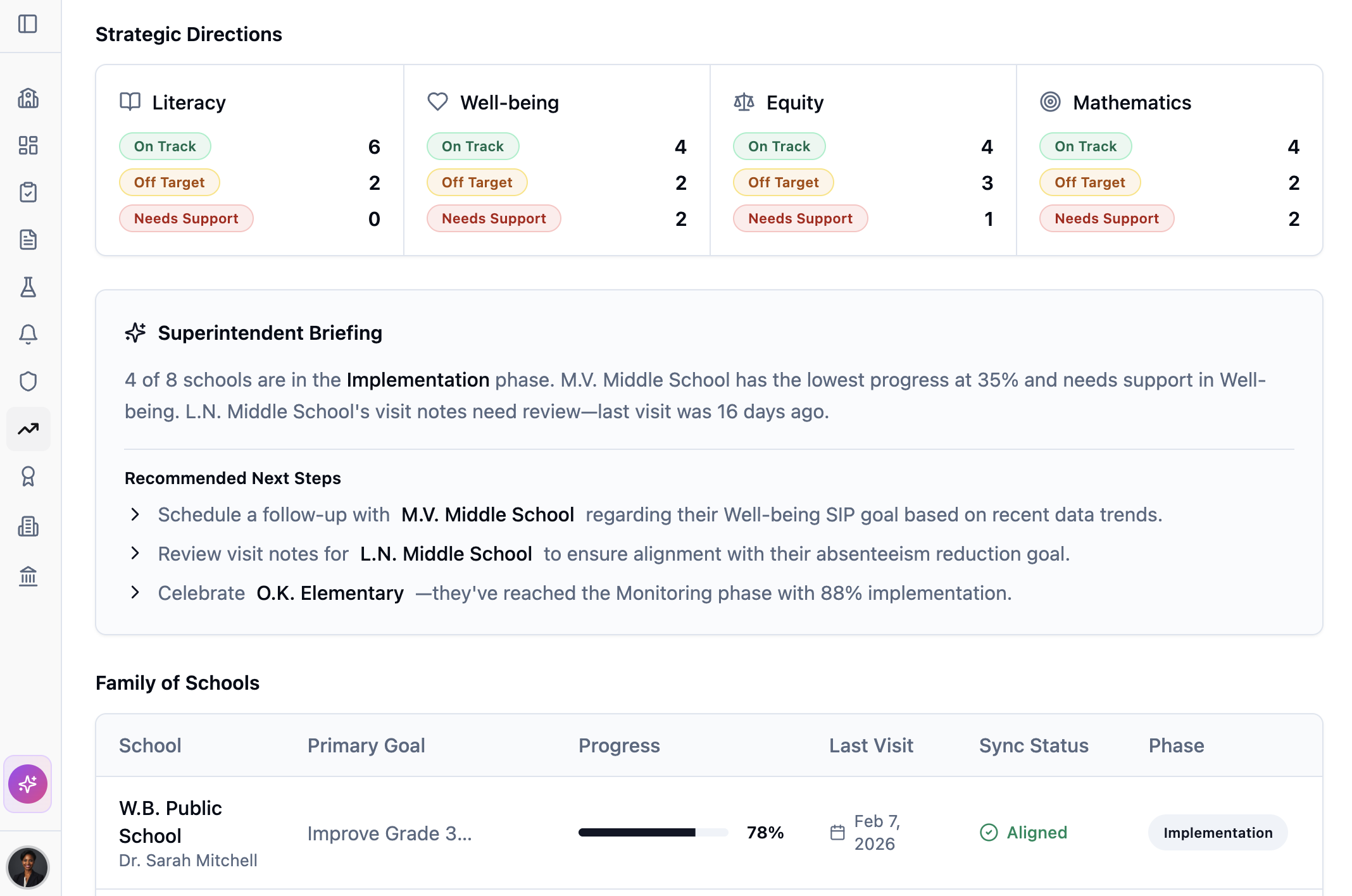Click the lab flask sidebar icon
The image size is (1352, 896).
28,287
